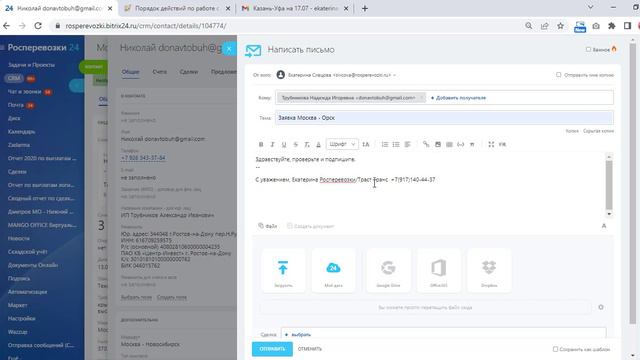Open text alignment options
Image resolution: width=640 pixels, height=360 pixels.
pyautogui.click(x=407, y=144)
